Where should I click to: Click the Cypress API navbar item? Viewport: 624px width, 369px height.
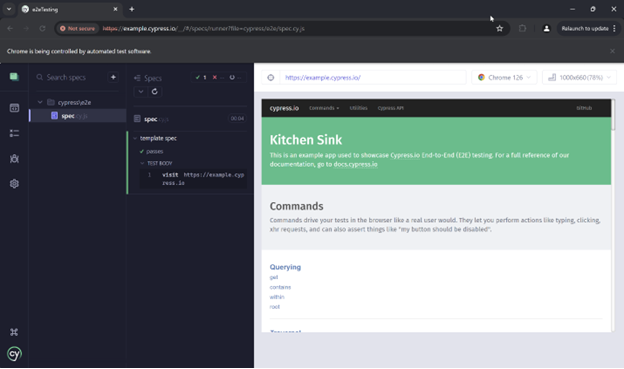click(390, 108)
